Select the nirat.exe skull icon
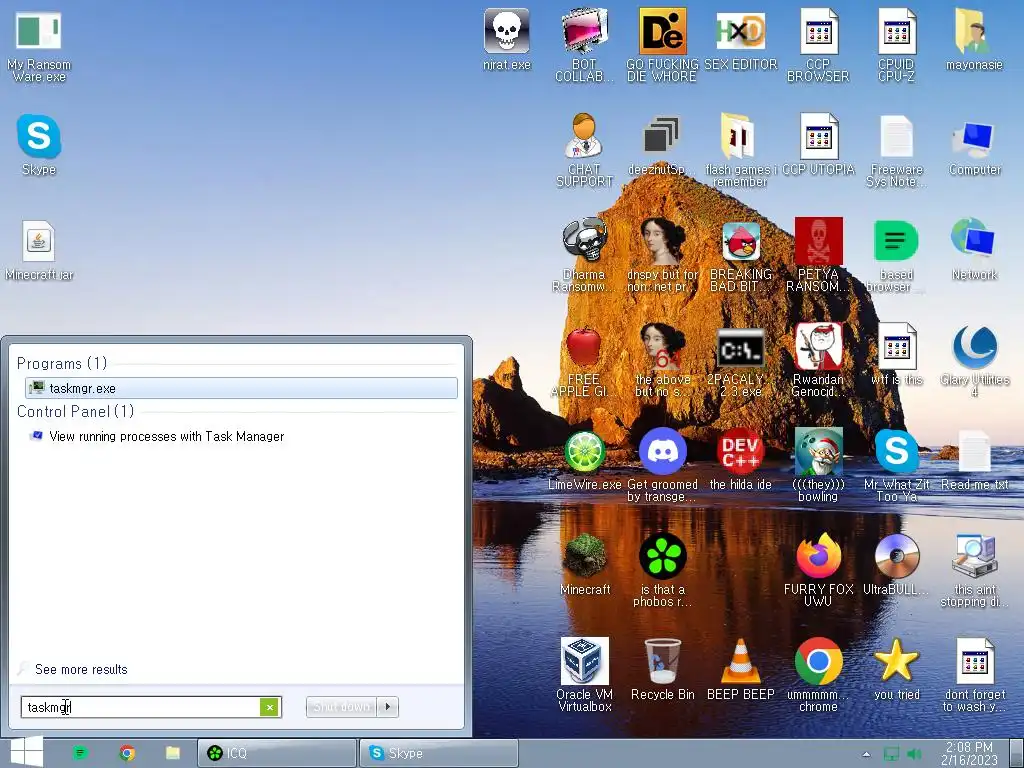Screen dimensions: 1024x768 [x=507, y=39]
